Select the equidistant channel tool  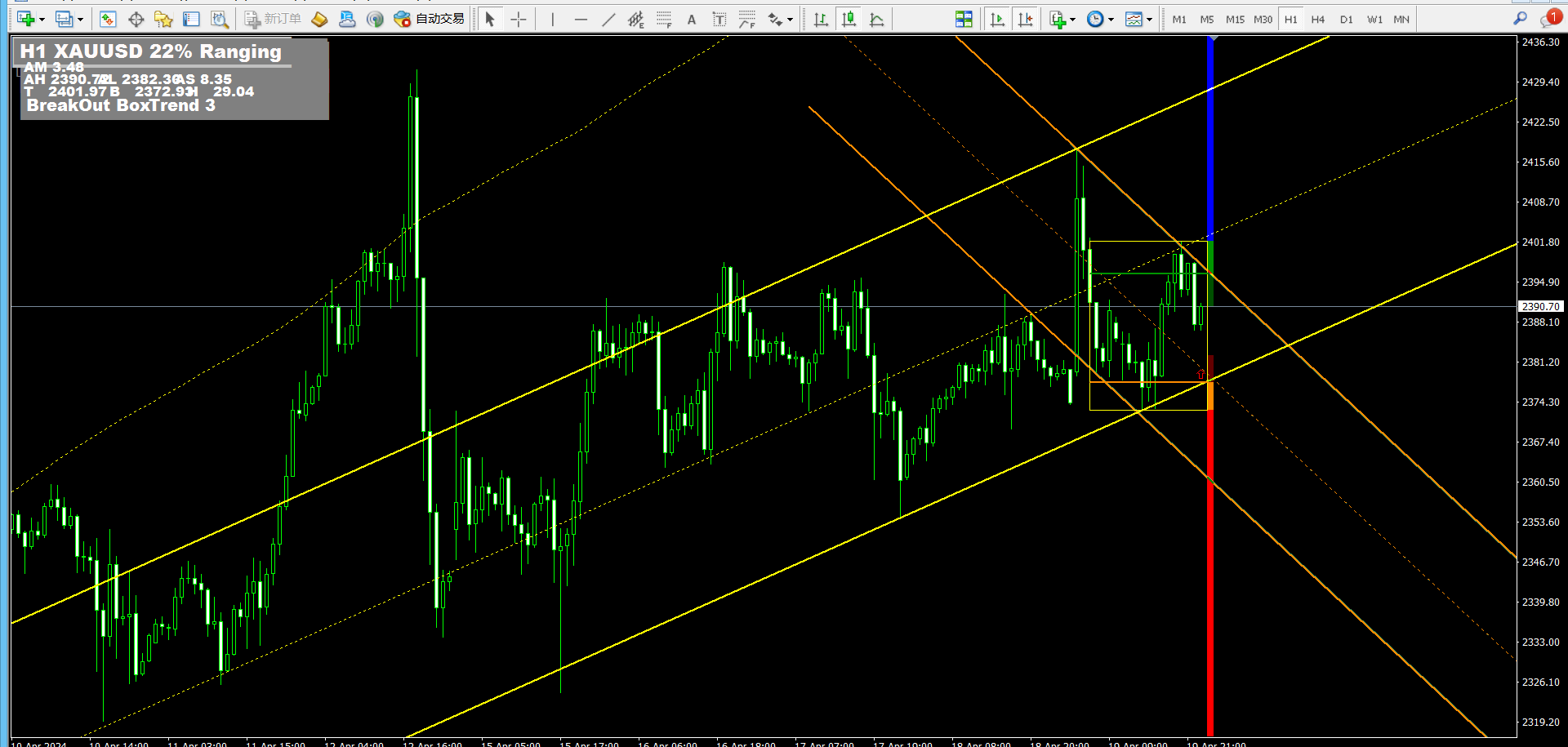(x=636, y=19)
